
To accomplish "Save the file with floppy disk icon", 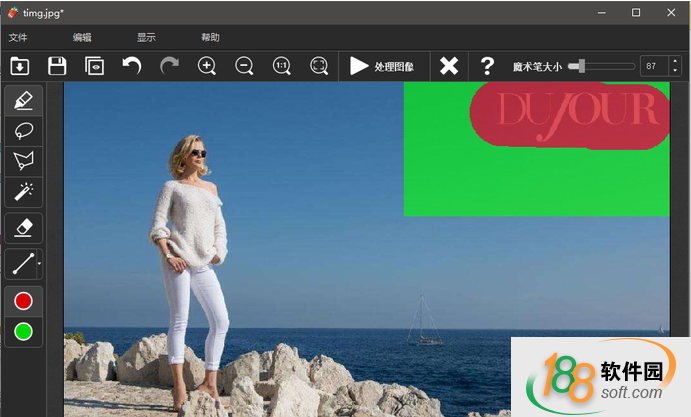I will (x=57, y=66).
